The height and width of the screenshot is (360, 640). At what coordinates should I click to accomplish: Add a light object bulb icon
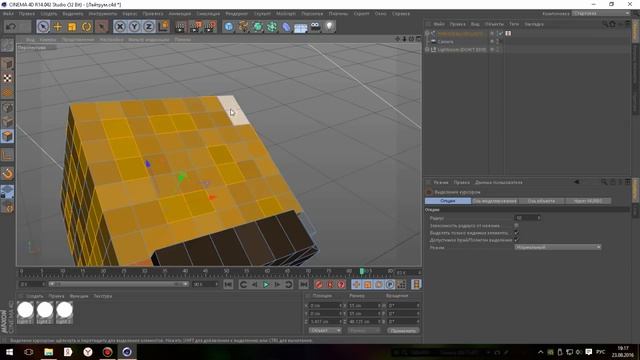coord(329,27)
